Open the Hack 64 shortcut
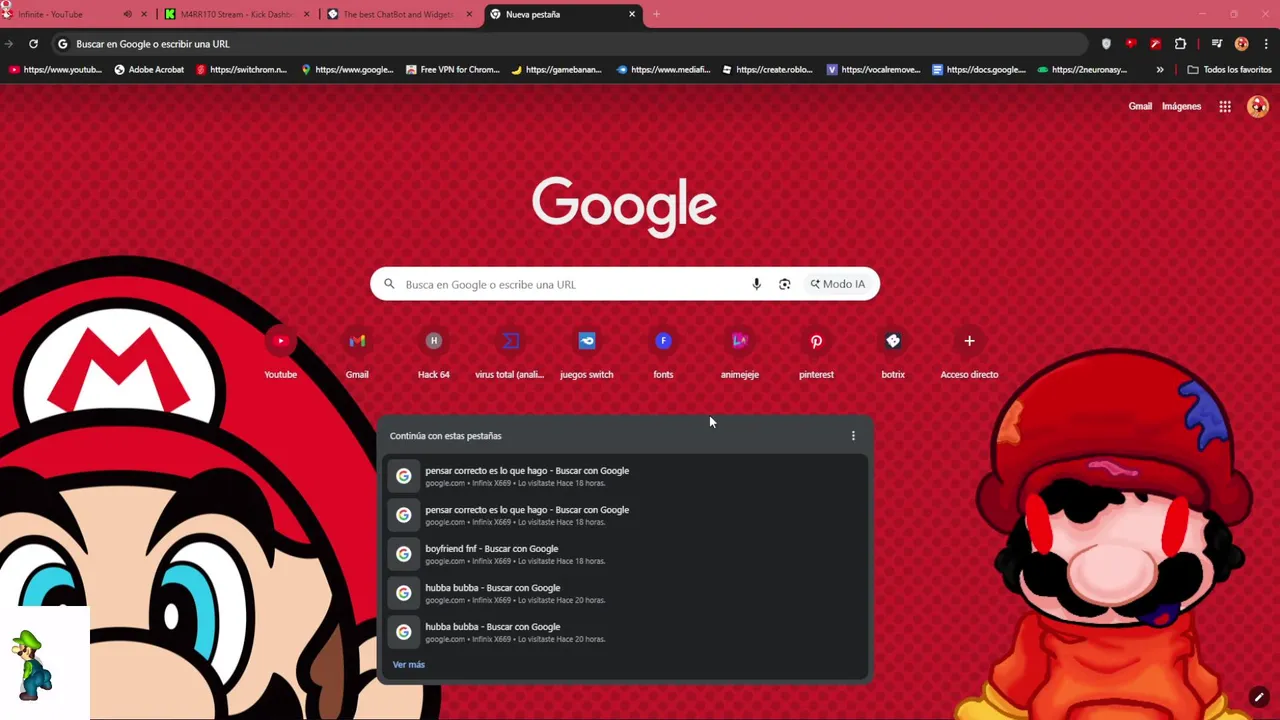 433,354
